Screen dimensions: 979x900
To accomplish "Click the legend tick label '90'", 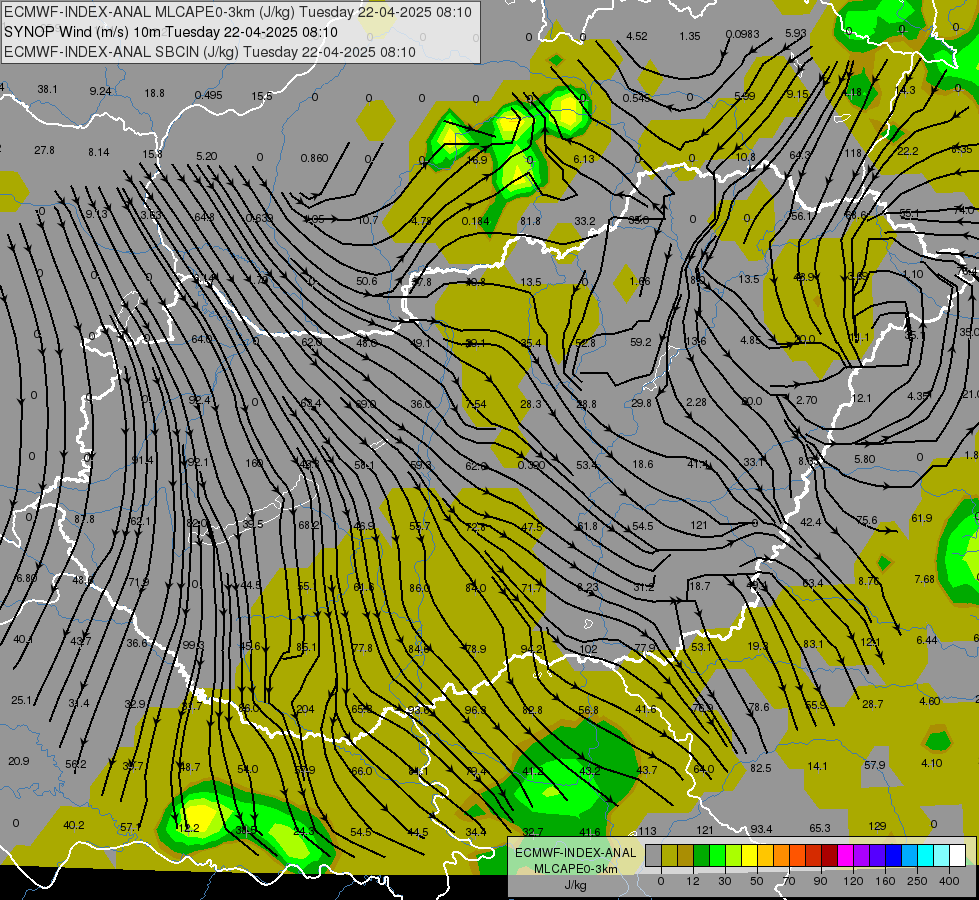I will (x=820, y=881).
